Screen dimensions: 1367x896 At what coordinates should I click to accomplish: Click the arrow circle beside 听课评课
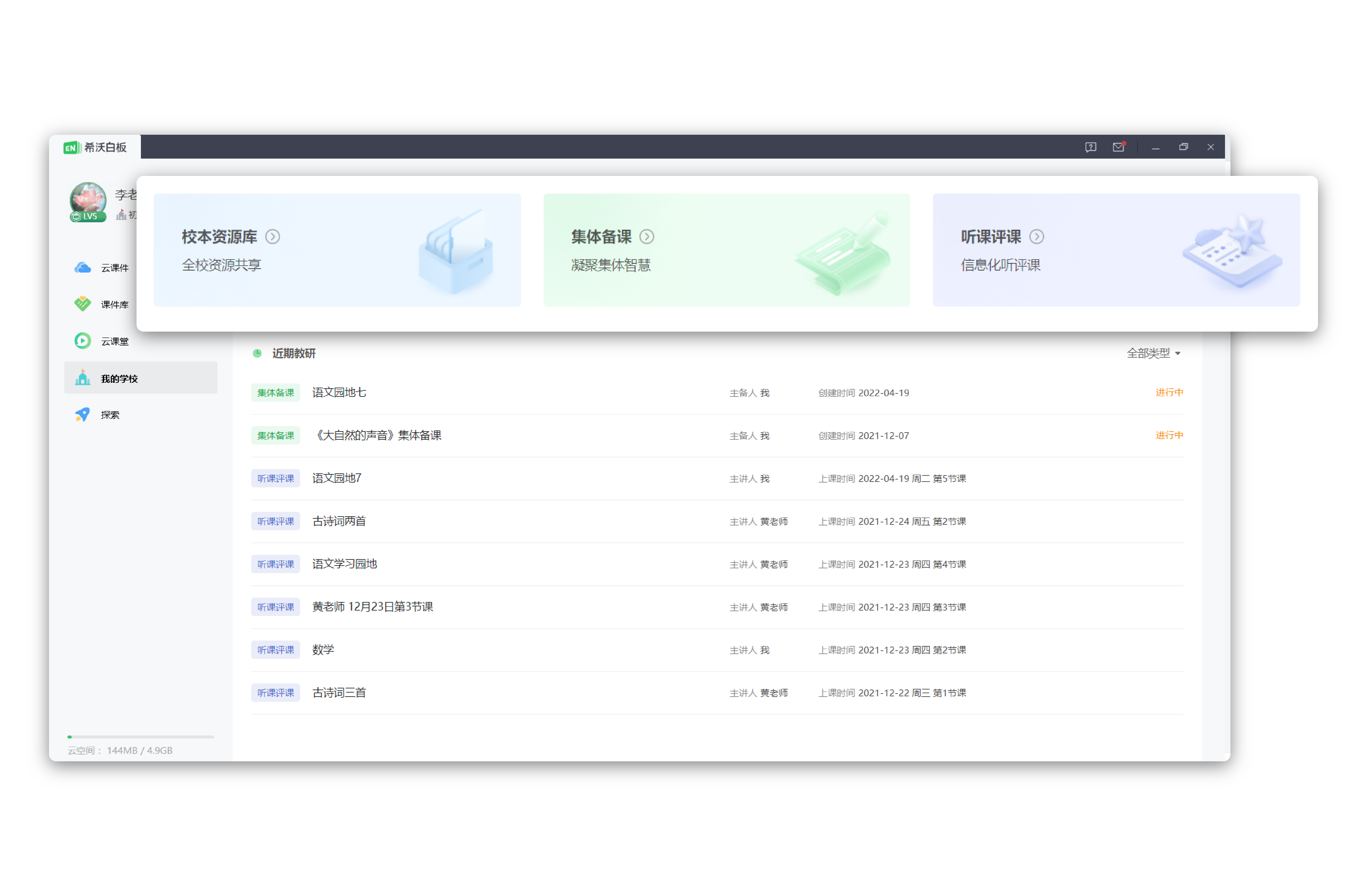1037,237
